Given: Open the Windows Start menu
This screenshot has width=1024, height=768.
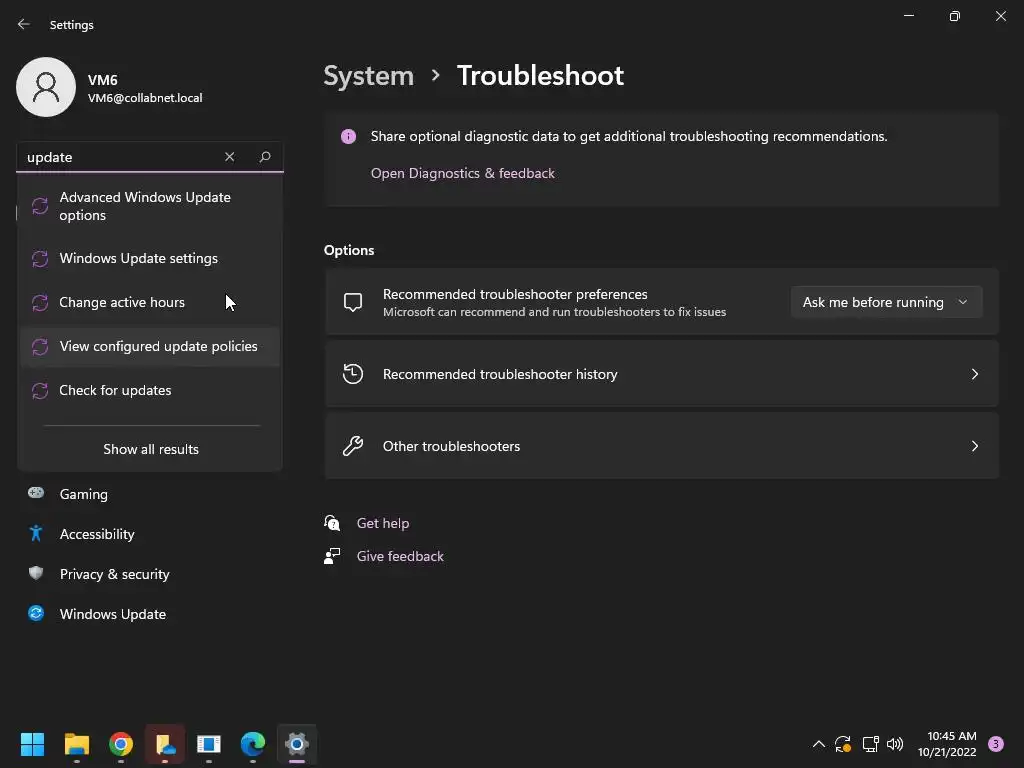Looking at the screenshot, I should [x=32, y=744].
